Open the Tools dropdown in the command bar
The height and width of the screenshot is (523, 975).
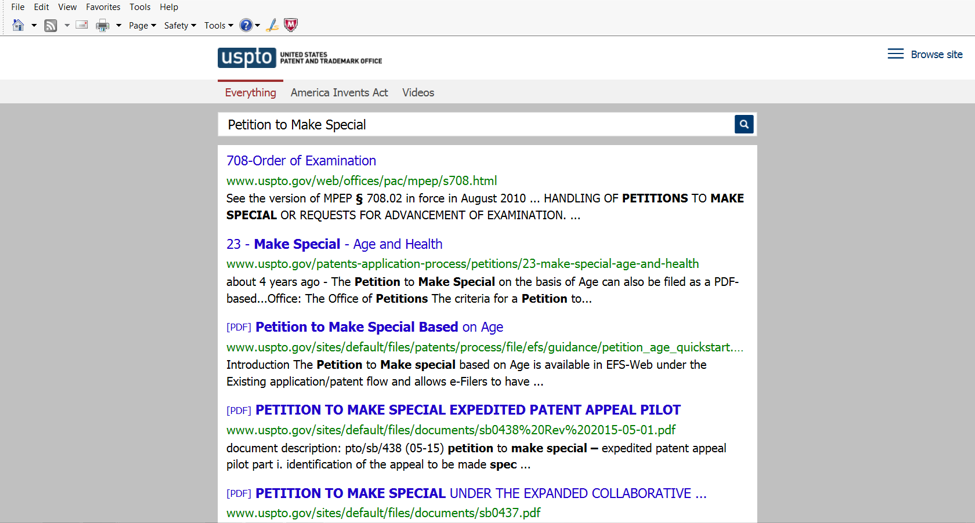tap(218, 25)
